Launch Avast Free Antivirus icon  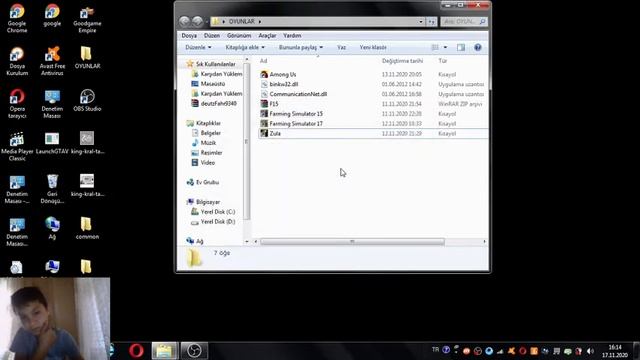click(52, 61)
